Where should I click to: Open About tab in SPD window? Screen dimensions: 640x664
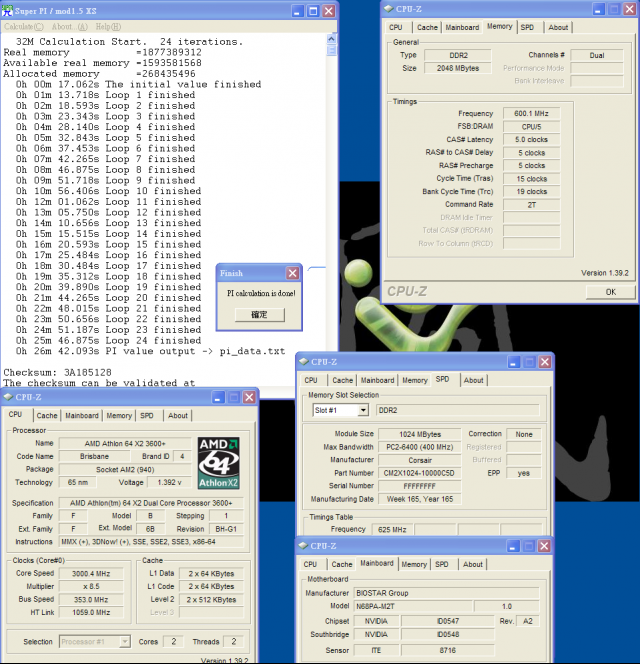tap(473, 380)
